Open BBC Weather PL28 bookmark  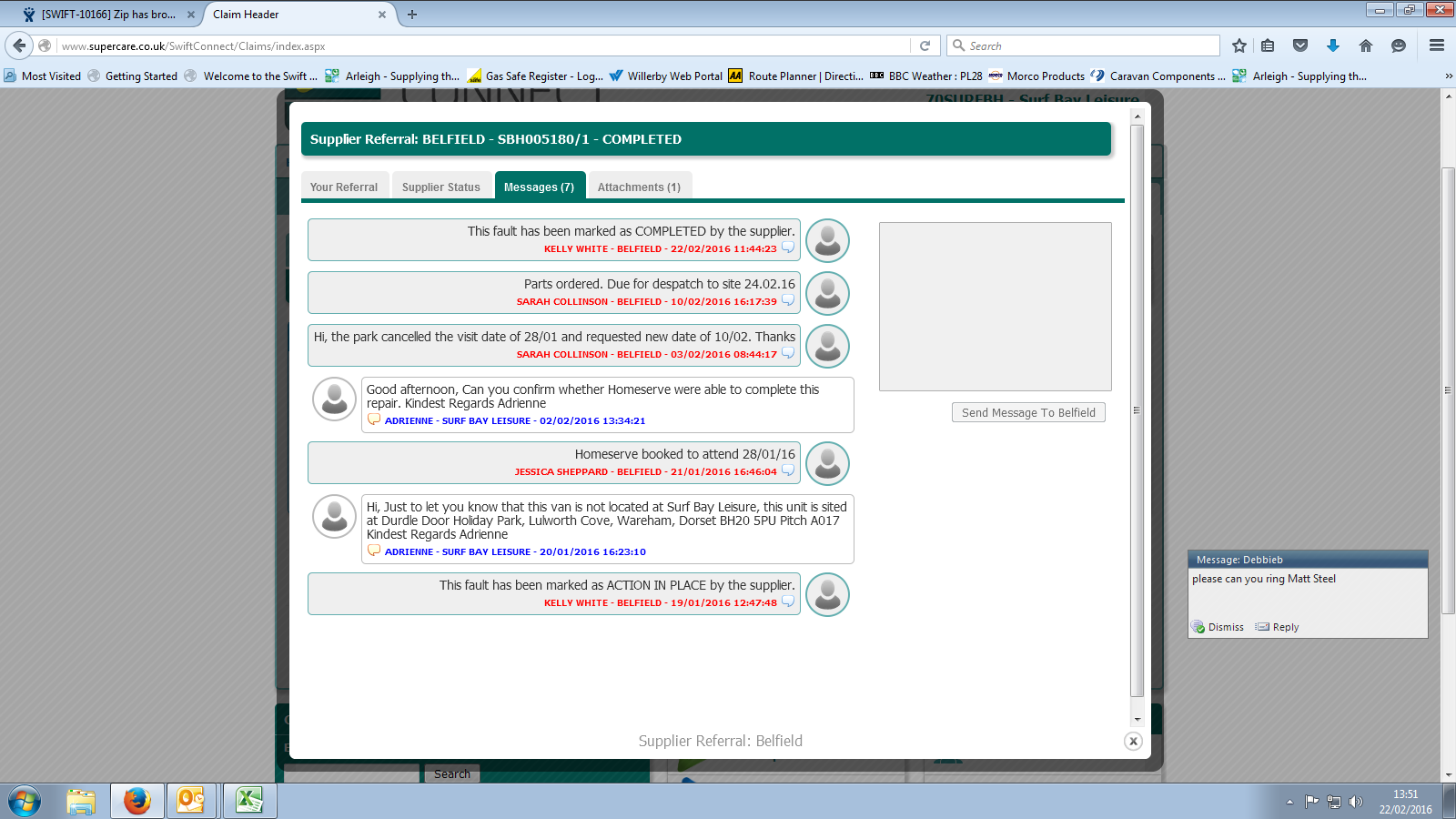click(926, 76)
